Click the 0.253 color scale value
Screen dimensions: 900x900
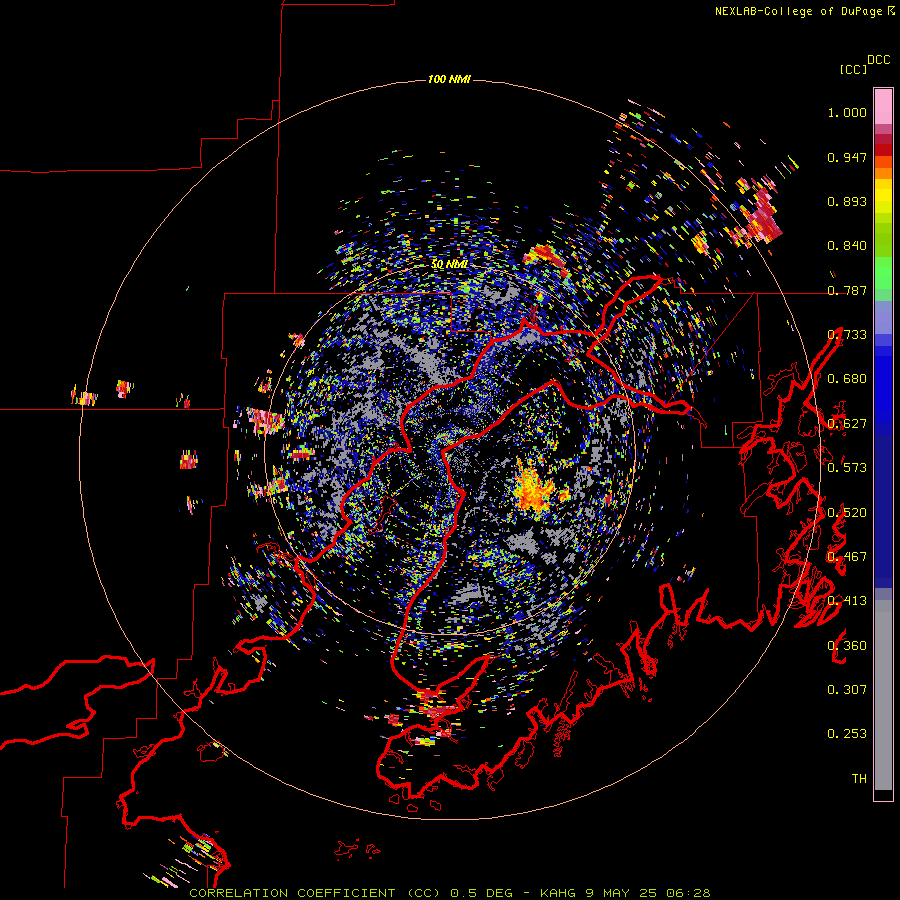(x=847, y=734)
